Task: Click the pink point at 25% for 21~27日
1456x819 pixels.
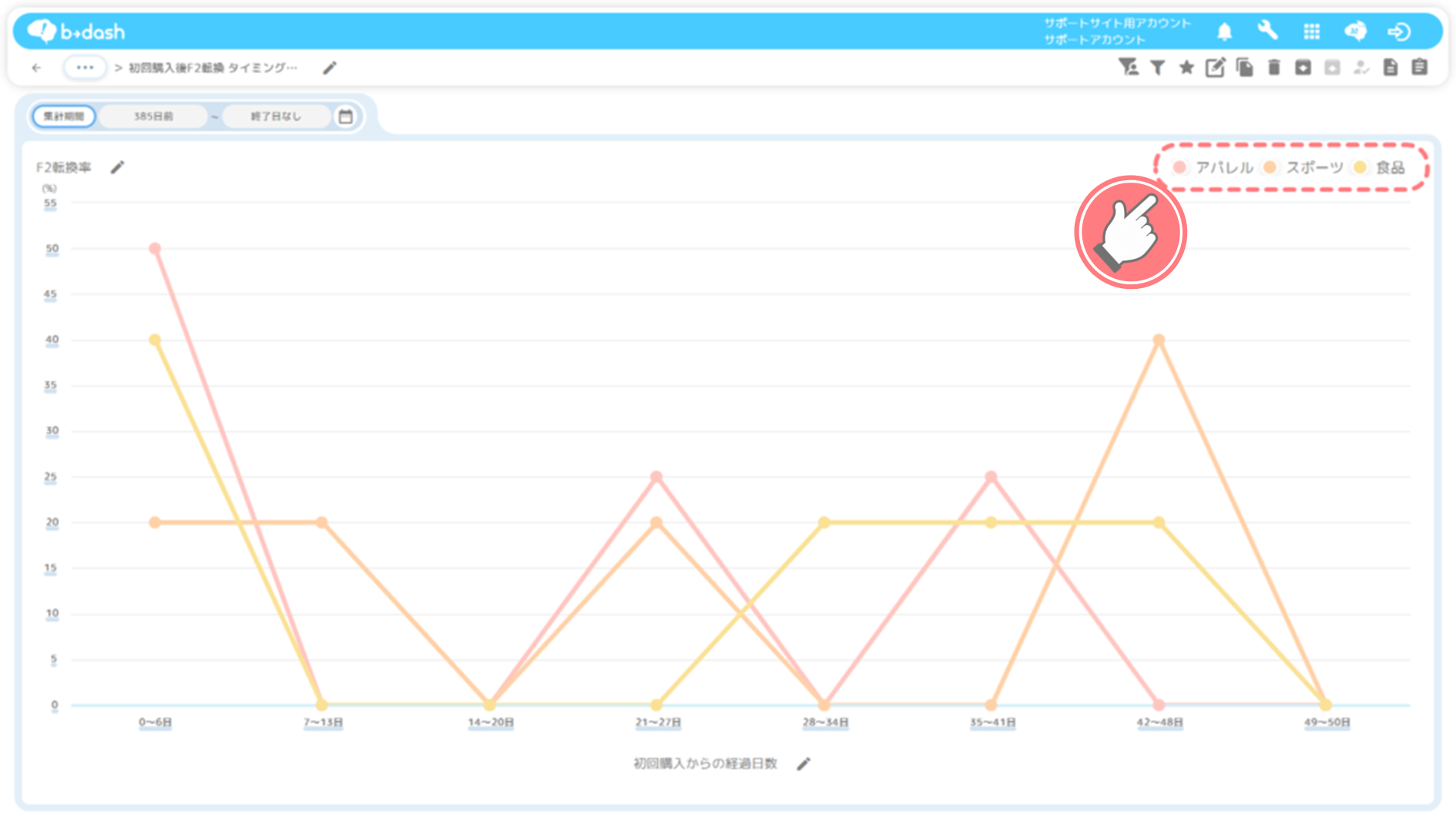Action: tap(656, 477)
